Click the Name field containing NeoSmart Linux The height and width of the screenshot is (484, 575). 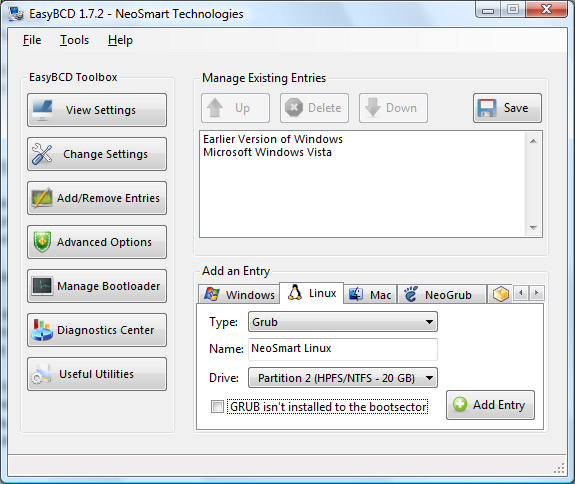pyautogui.click(x=343, y=349)
